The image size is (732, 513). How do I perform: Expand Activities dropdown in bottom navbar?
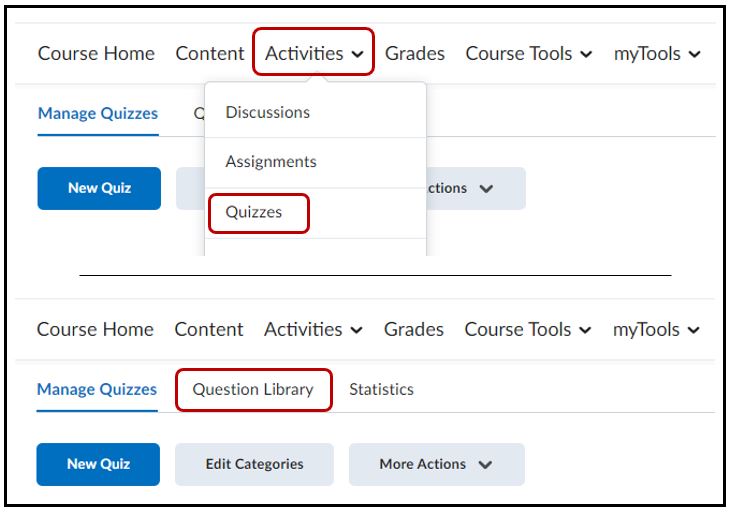click(313, 329)
